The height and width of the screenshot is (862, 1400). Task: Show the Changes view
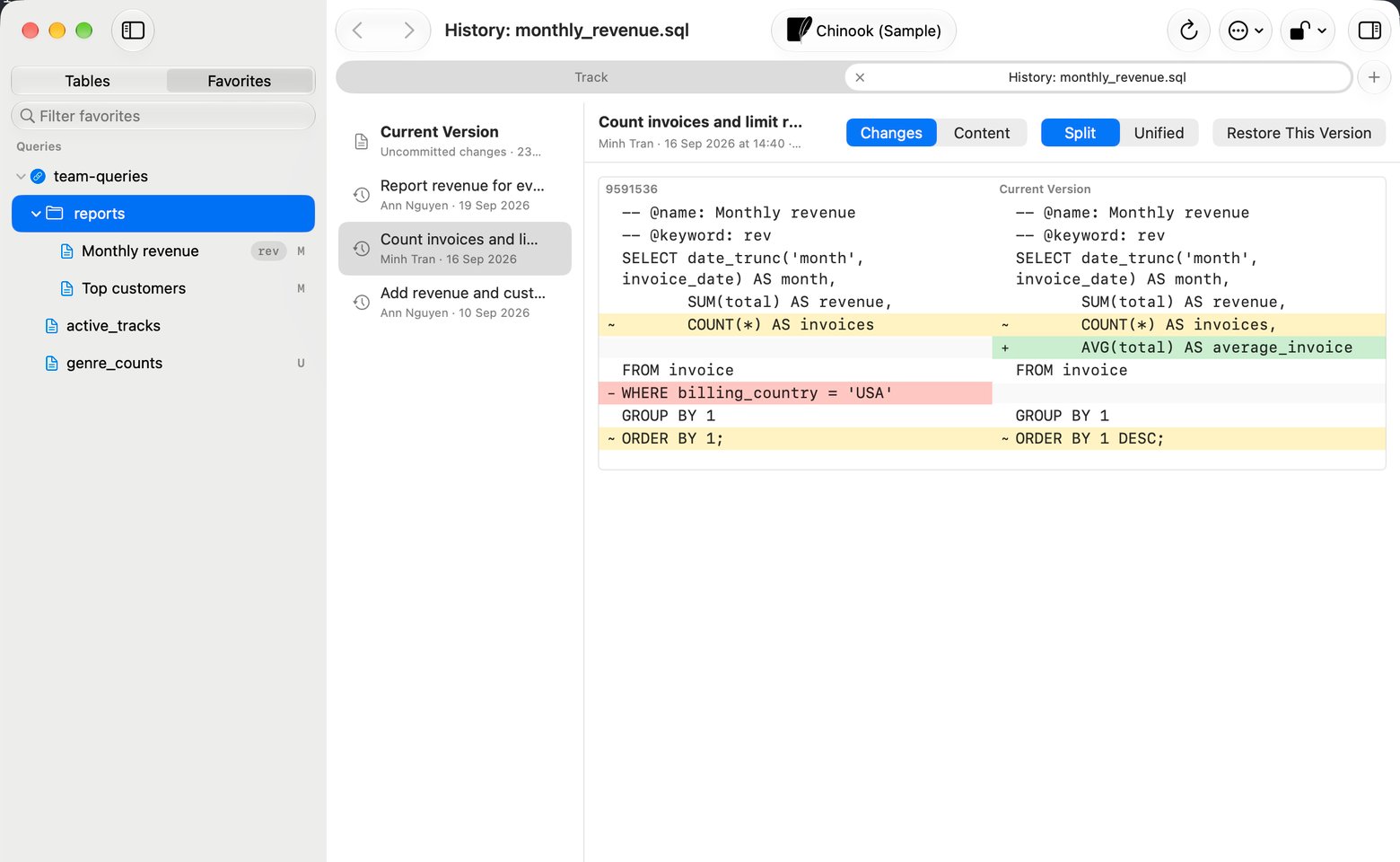891,133
